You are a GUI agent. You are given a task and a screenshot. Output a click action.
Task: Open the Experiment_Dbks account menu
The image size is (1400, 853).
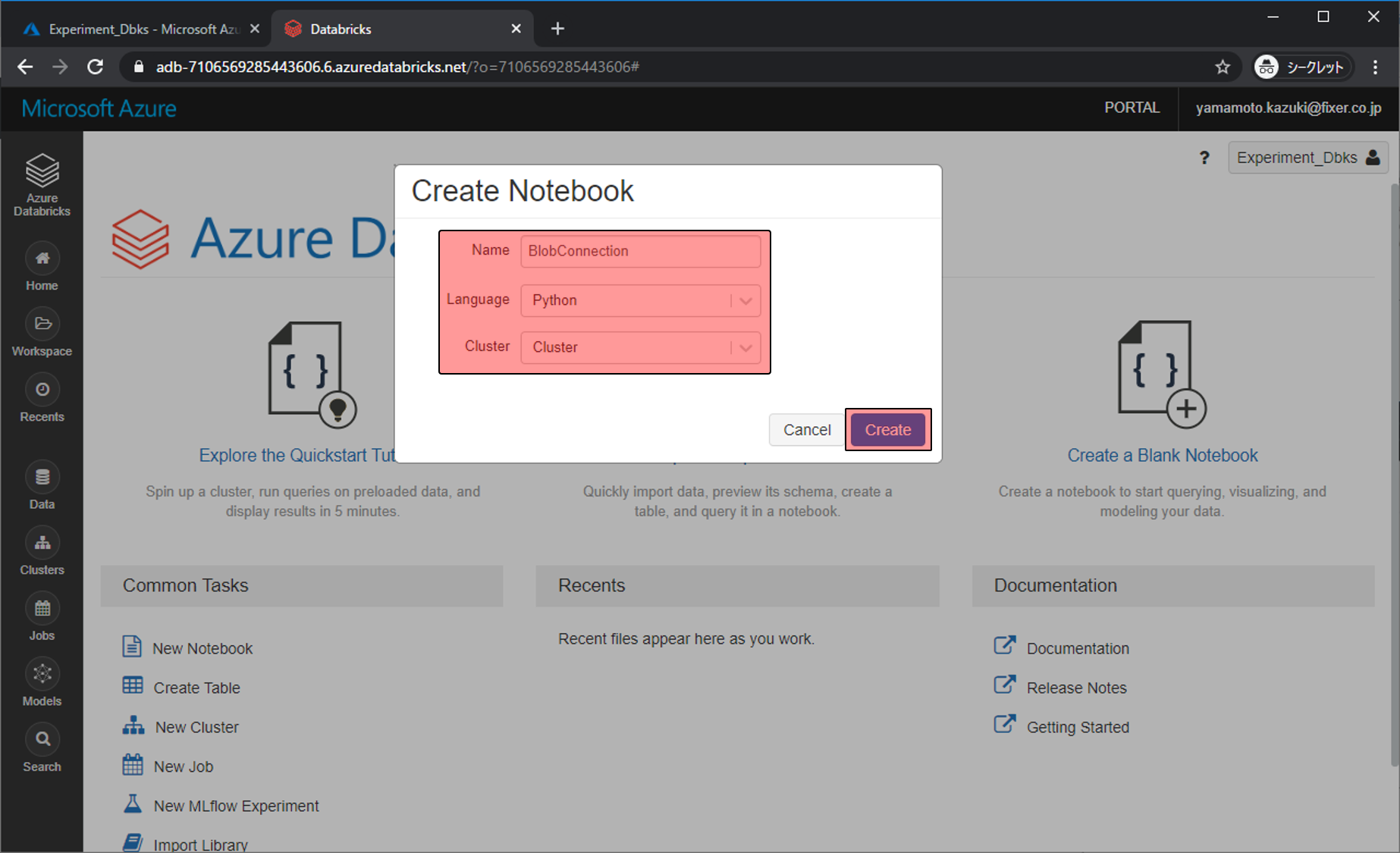(1307, 158)
